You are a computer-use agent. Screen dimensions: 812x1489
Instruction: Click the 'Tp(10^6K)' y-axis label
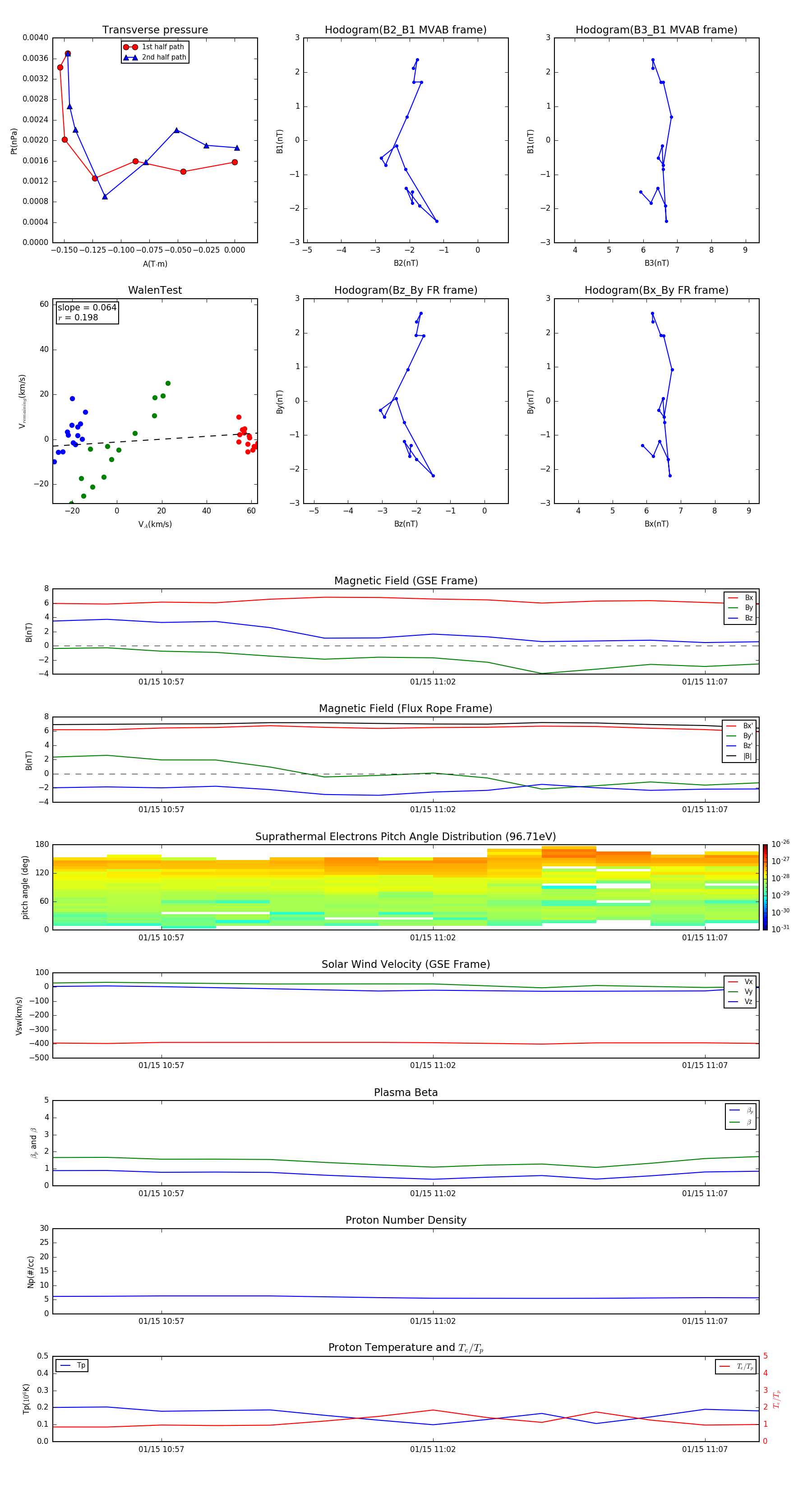(x=26, y=1399)
